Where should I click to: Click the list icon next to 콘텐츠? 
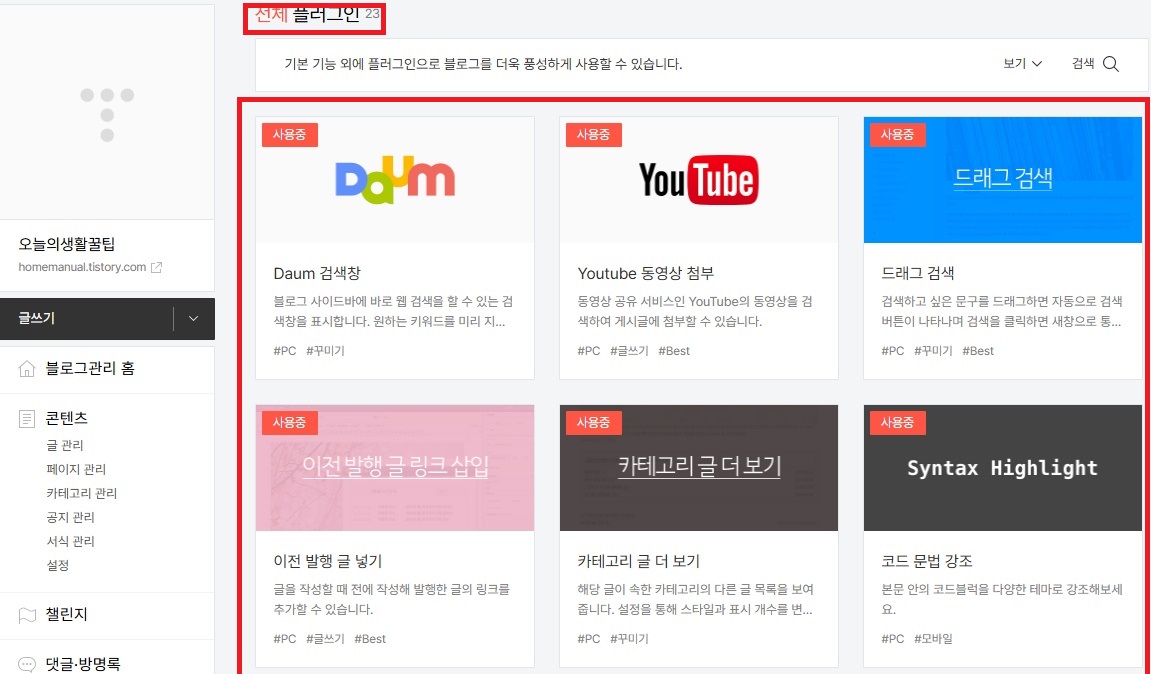pyautogui.click(x=25, y=418)
